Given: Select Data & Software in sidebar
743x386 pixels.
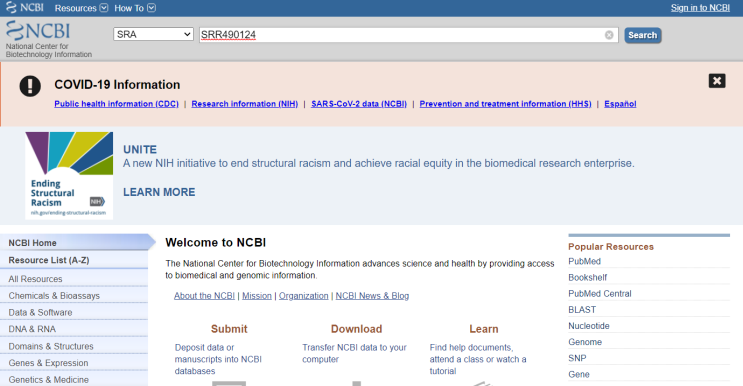Looking at the screenshot, I should click(x=74, y=313).
